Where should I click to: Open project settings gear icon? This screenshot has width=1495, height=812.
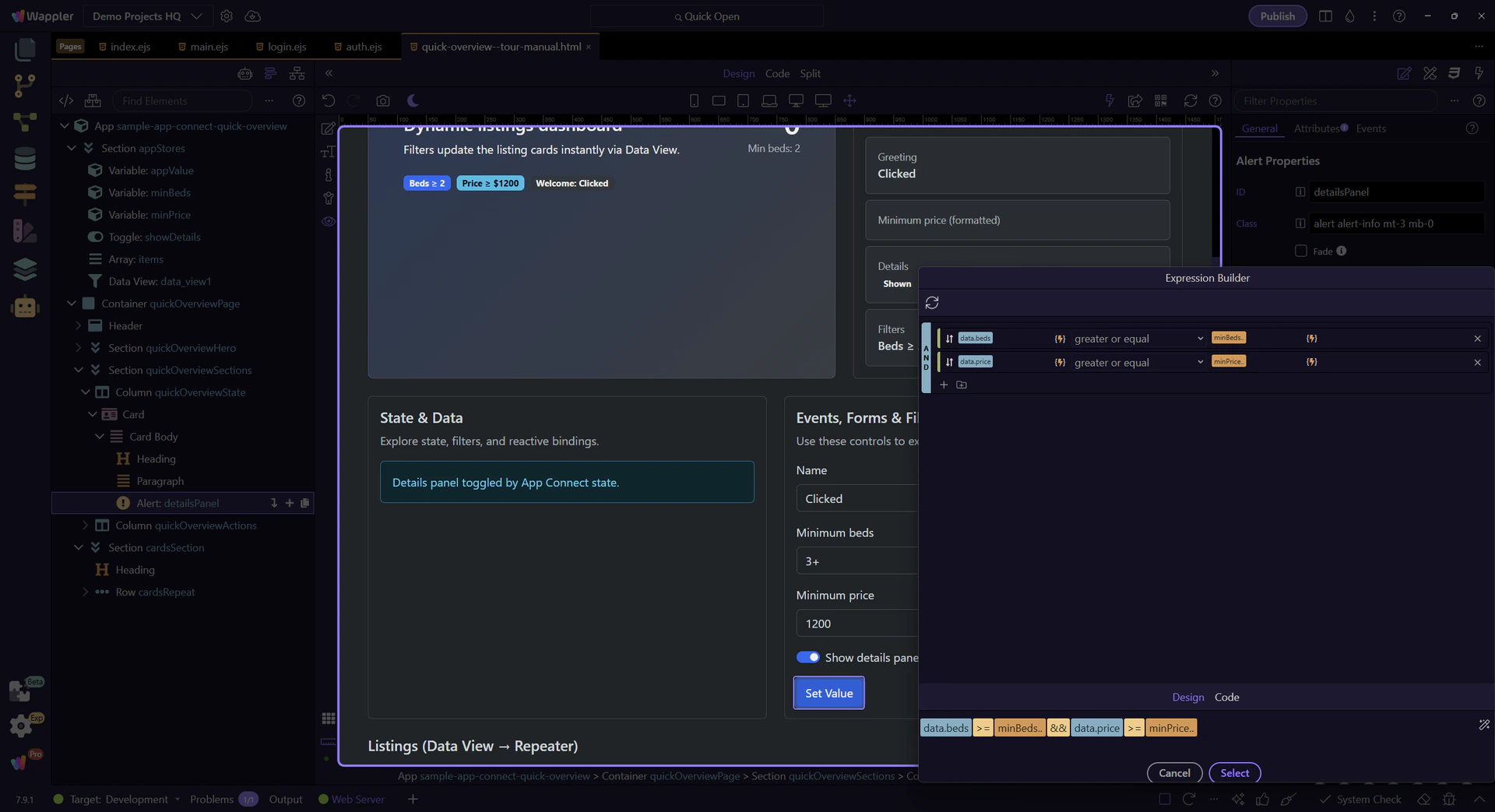point(227,16)
